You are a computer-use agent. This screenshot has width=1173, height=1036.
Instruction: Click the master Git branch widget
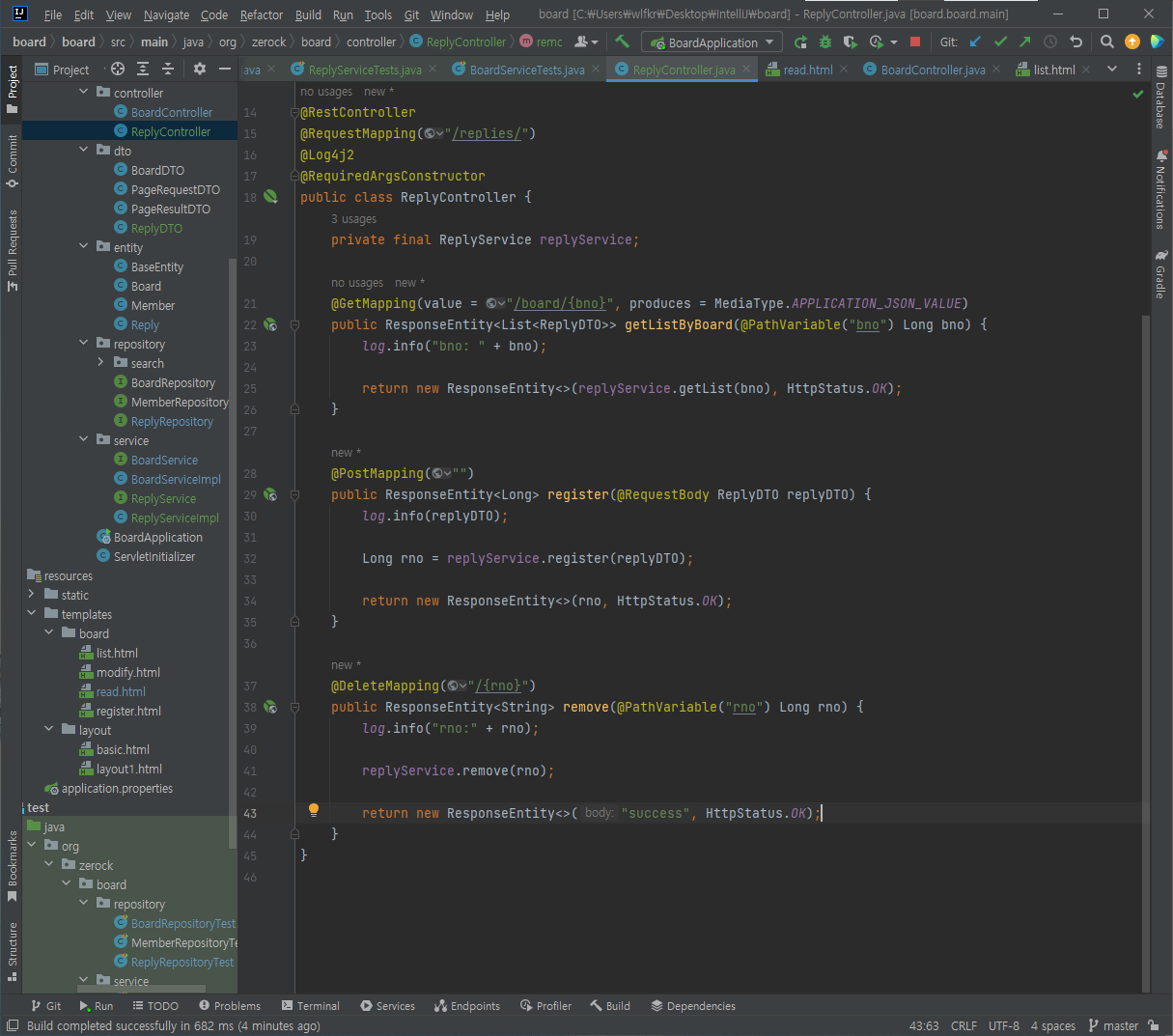[x=1113, y=1025]
